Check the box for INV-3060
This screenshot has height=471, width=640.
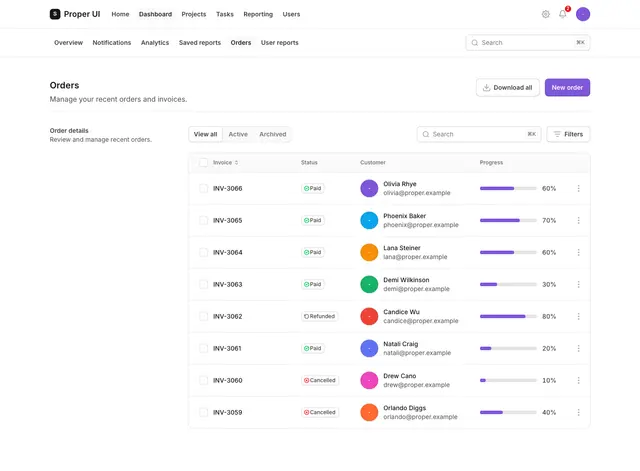click(x=203, y=380)
